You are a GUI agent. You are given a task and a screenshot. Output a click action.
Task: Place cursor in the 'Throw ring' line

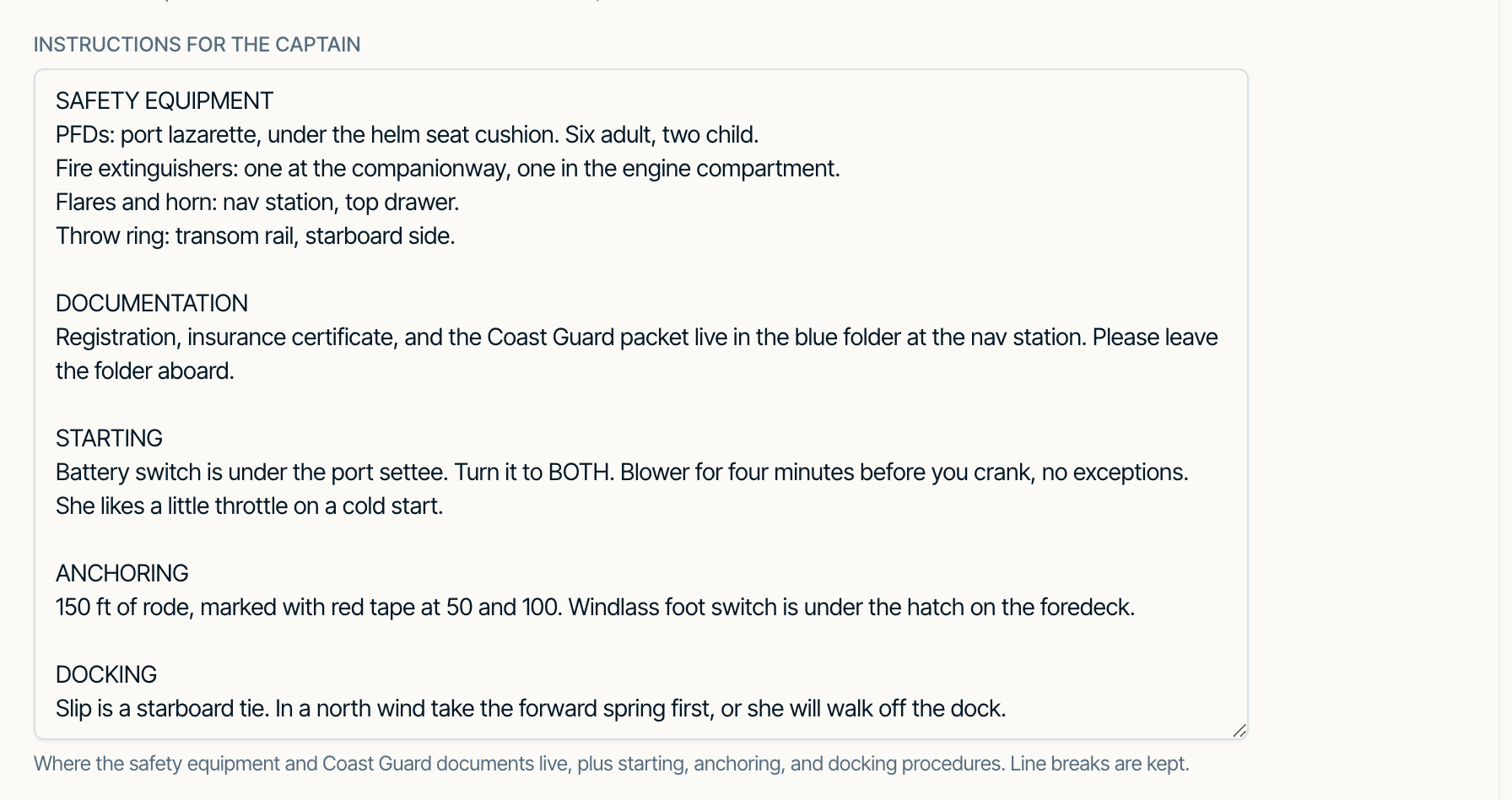click(x=255, y=236)
